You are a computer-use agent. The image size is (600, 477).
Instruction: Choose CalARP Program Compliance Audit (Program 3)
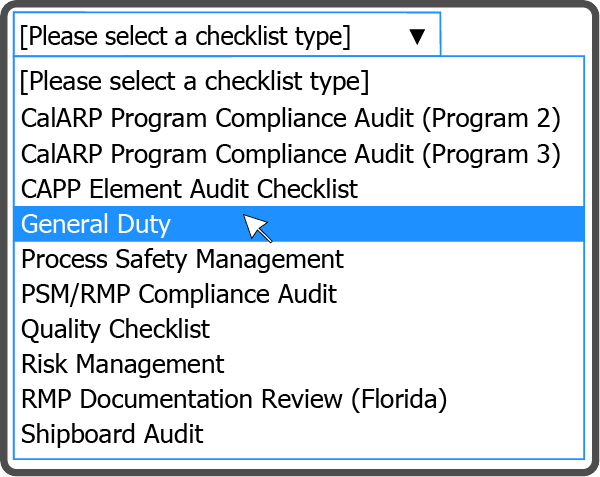pyautogui.click(x=299, y=153)
